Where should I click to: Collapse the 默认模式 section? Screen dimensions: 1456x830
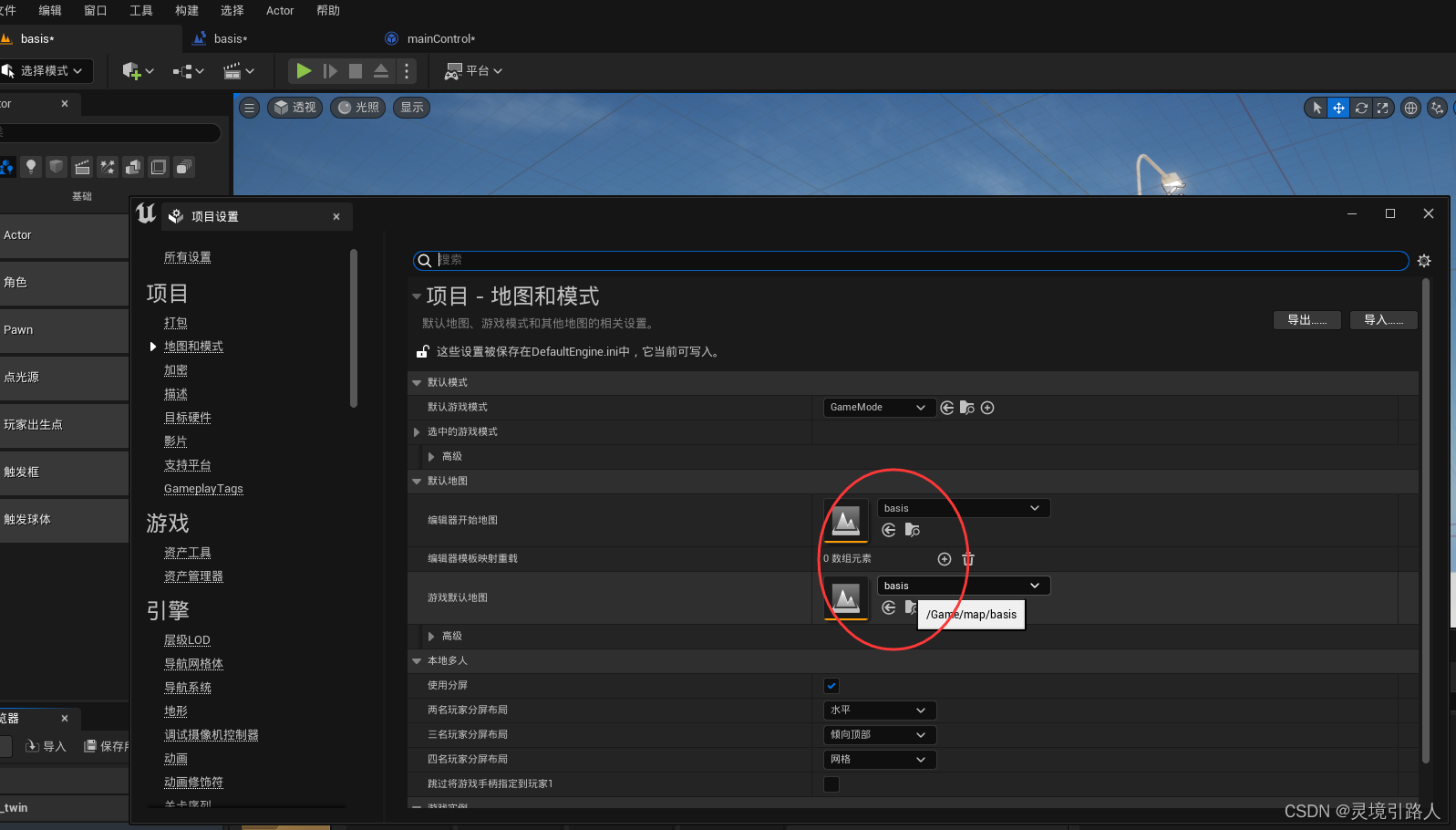click(417, 383)
